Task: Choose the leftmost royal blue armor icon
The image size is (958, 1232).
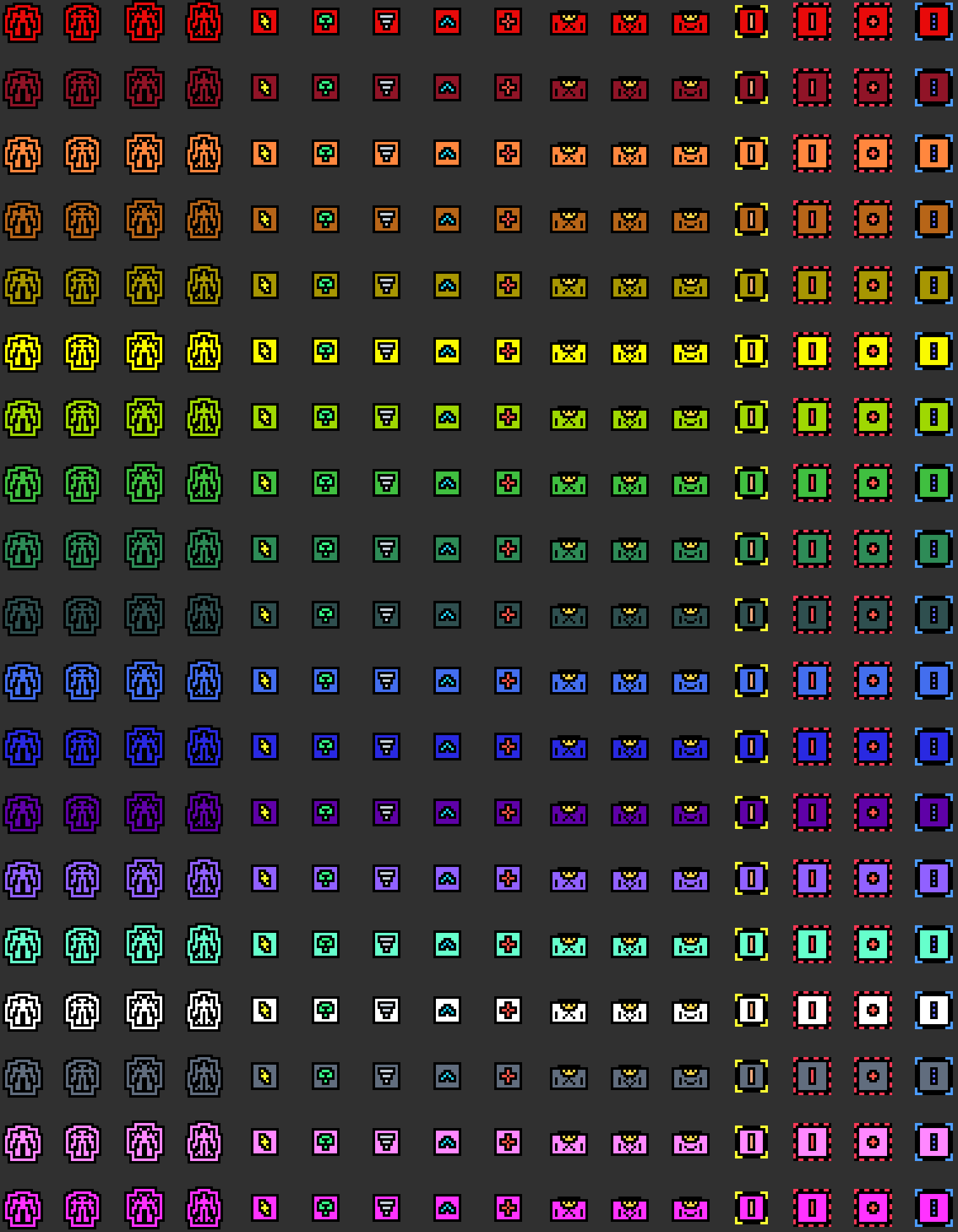Action: (x=23, y=747)
